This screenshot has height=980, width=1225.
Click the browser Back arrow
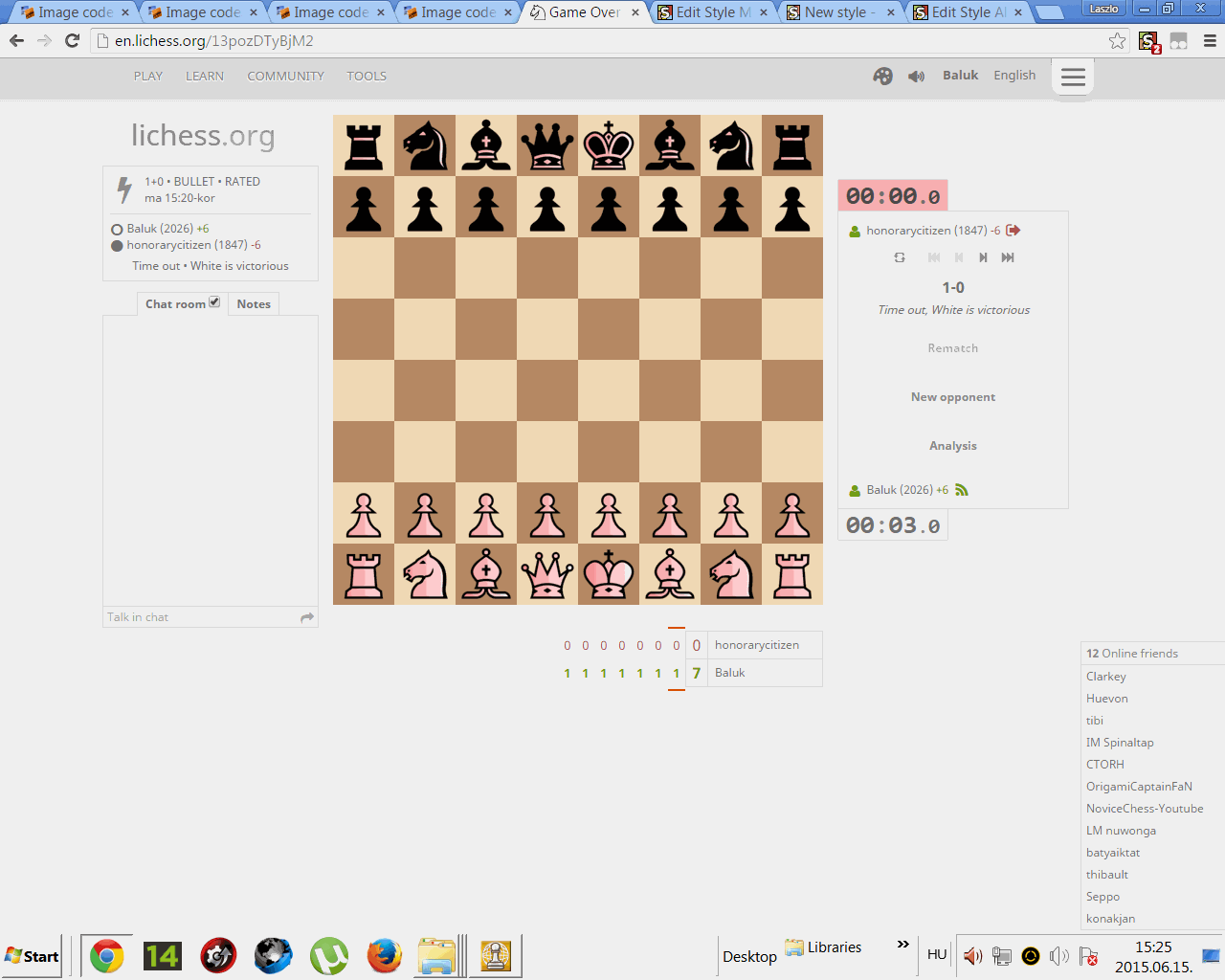(x=16, y=40)
